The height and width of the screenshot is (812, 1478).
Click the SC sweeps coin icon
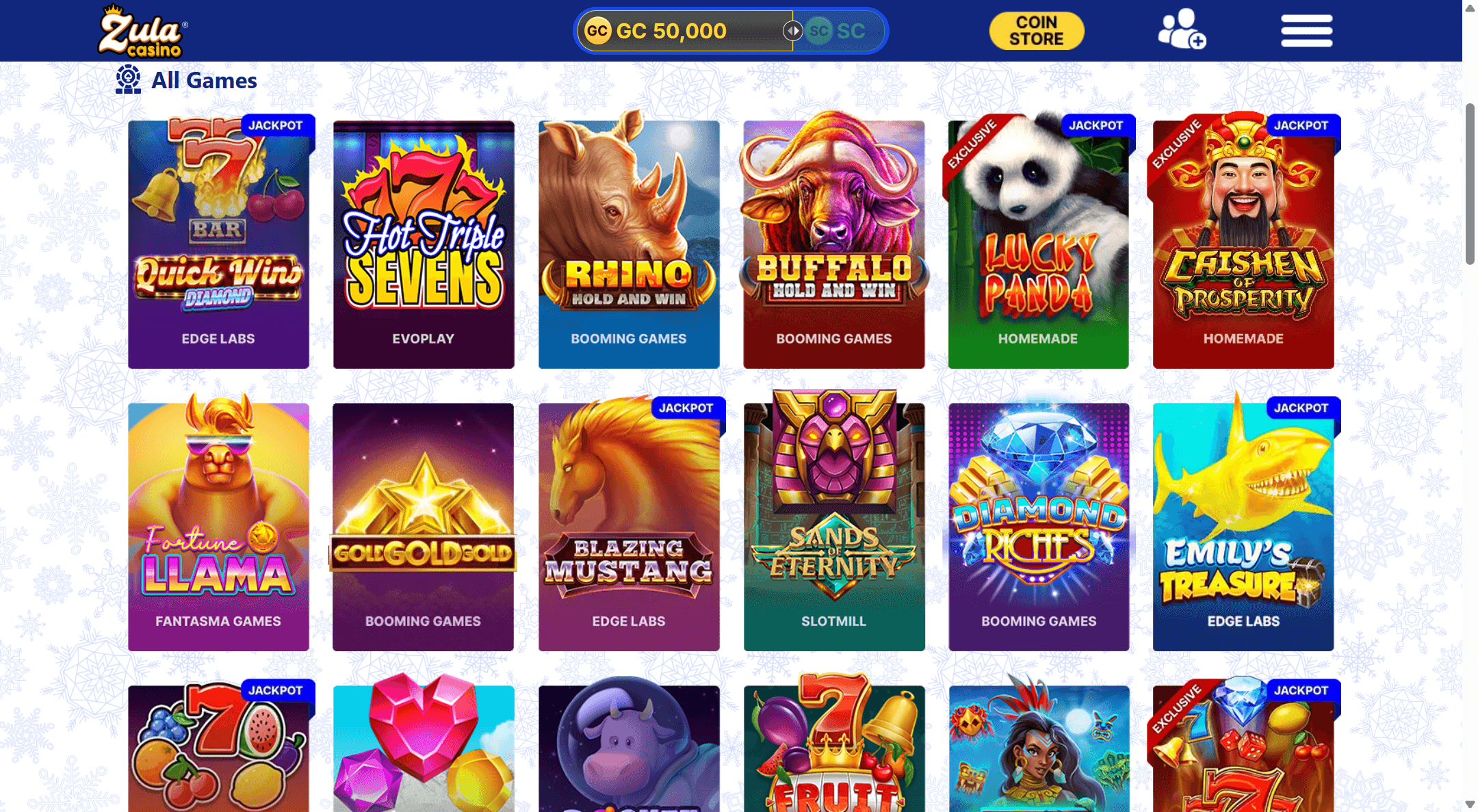818,31
